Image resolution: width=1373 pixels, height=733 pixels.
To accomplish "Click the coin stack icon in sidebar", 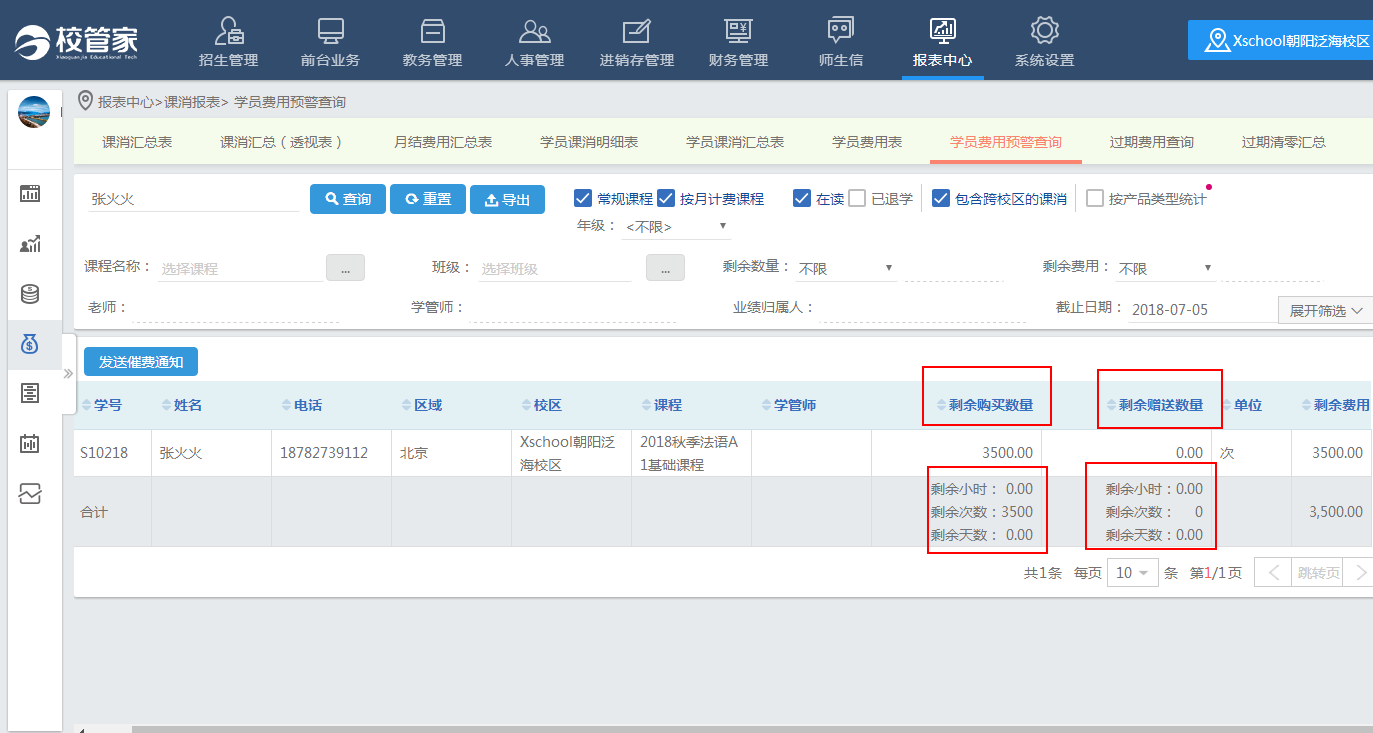I will point(30,294).
